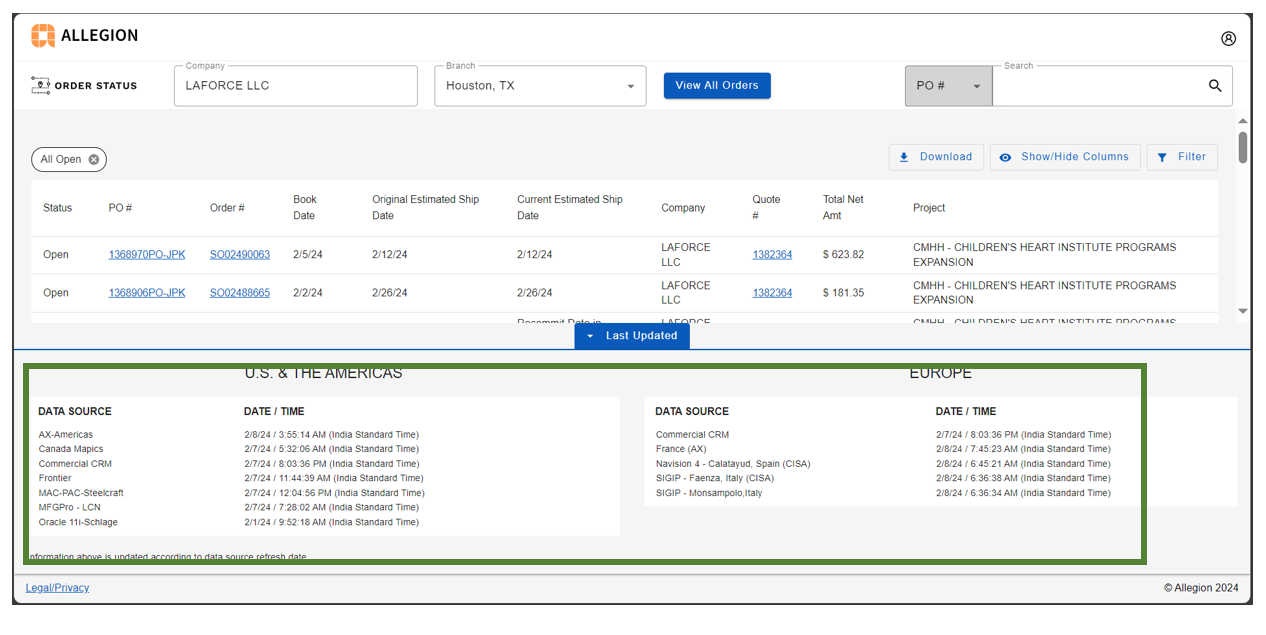The height and width of the screenshot is (635, 1266).
Task: Click the $ 181.35 amount cell
Action: click(x=843, y=293)
